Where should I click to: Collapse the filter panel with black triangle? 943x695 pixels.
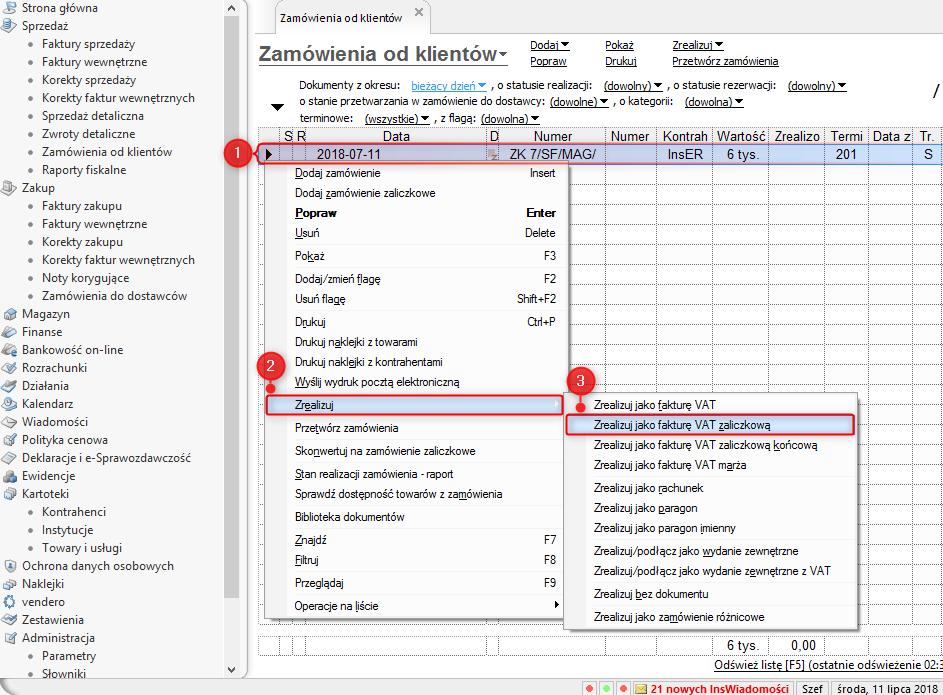coord(277,107)
